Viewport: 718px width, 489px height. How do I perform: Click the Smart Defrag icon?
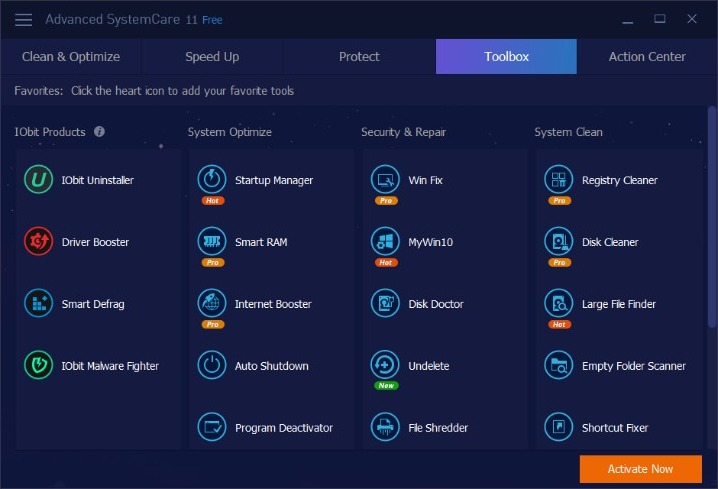pos(38,304)
